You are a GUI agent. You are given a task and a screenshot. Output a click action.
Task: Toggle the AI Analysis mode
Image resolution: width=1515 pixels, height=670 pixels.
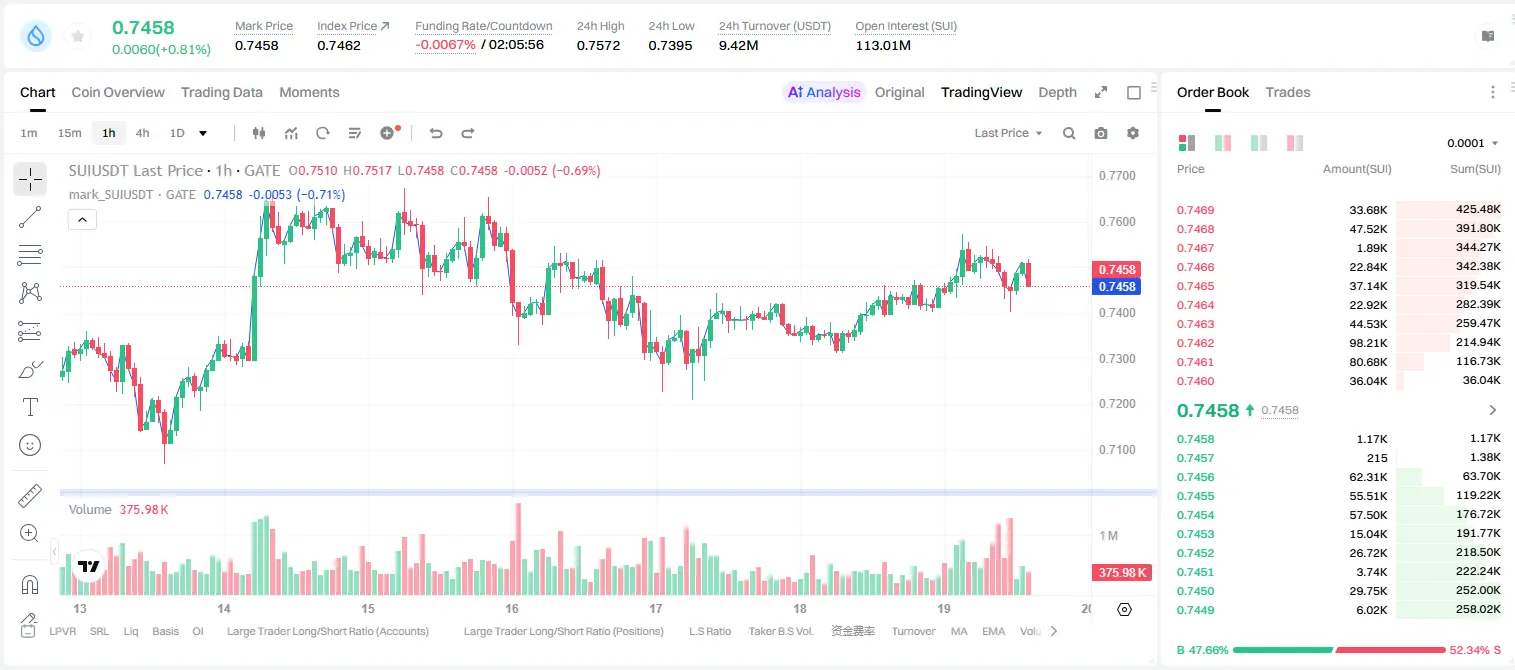824,92
